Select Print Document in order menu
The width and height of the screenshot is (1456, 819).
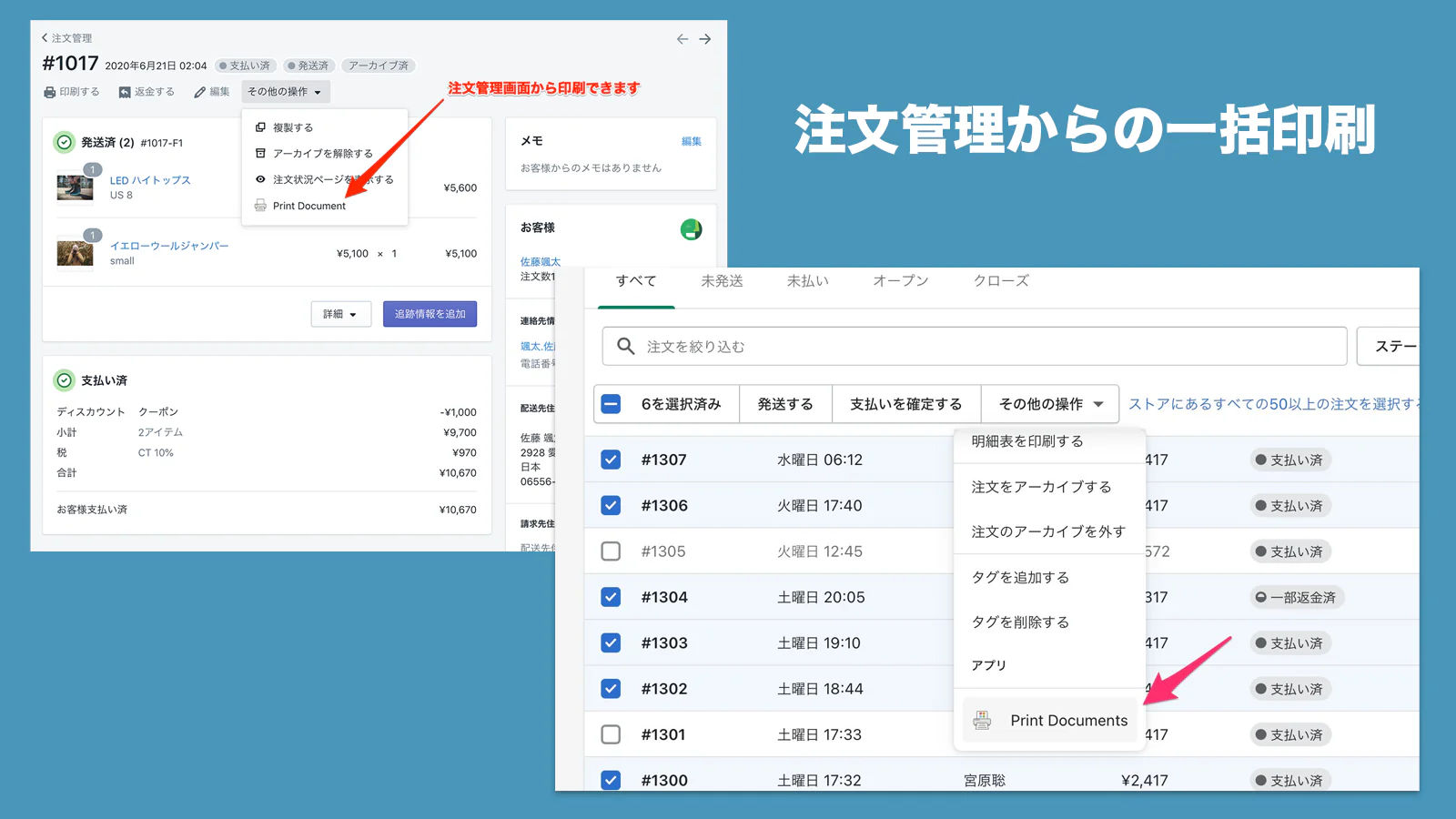coord(309,206)
